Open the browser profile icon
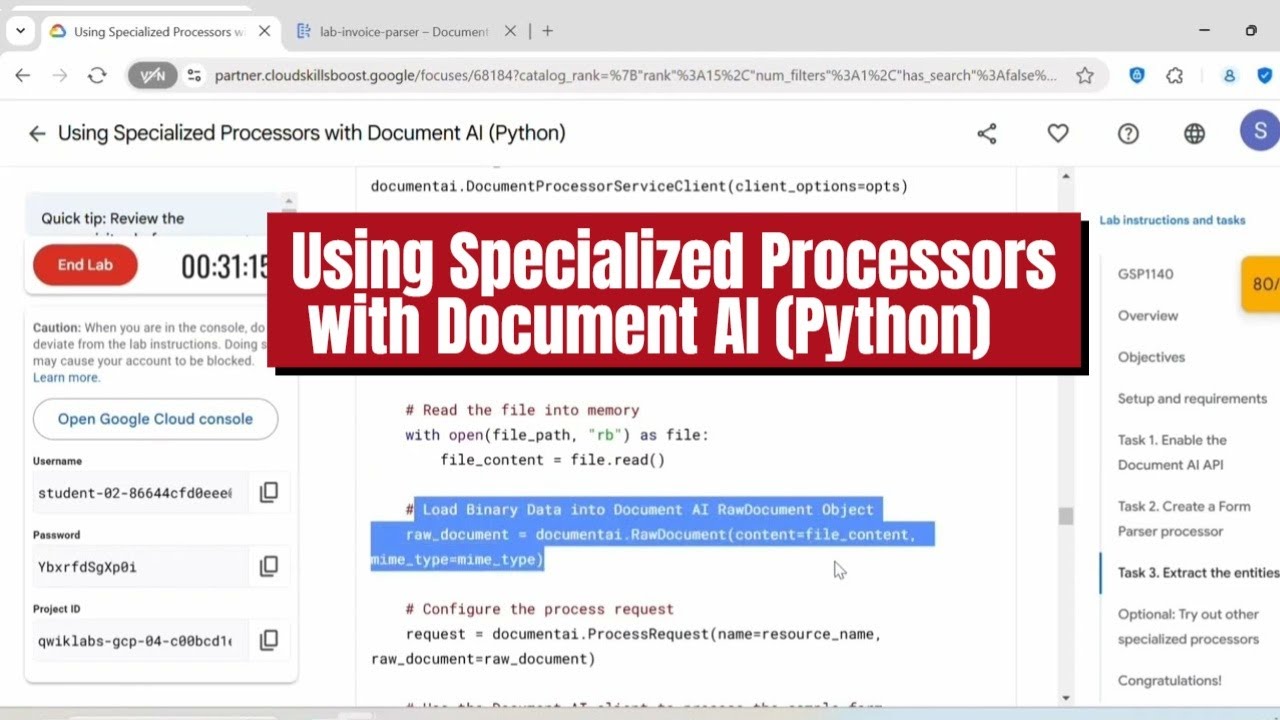 1230,75
